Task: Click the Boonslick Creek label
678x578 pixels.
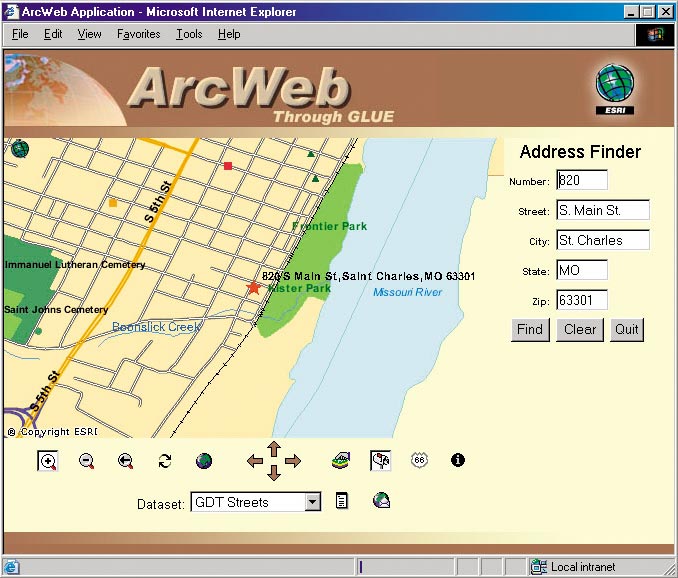Action: point(157,327)
